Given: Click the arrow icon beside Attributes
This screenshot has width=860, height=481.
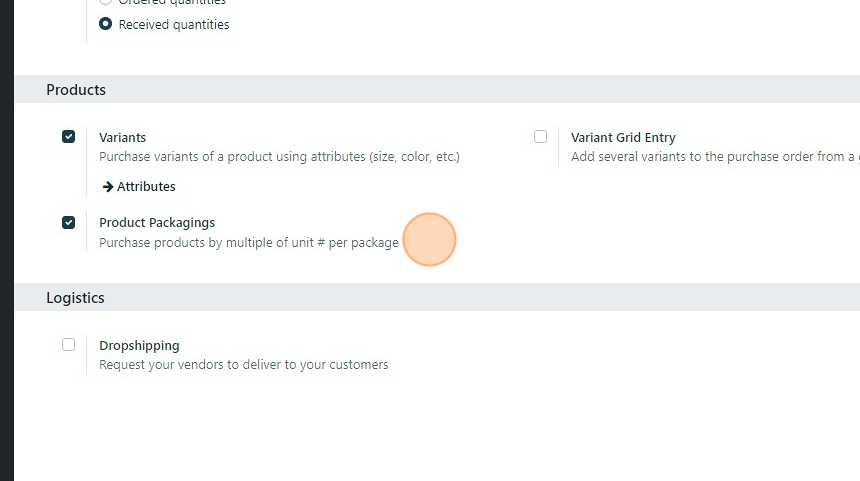Looking at the screenshot, I should coord(108,186).
